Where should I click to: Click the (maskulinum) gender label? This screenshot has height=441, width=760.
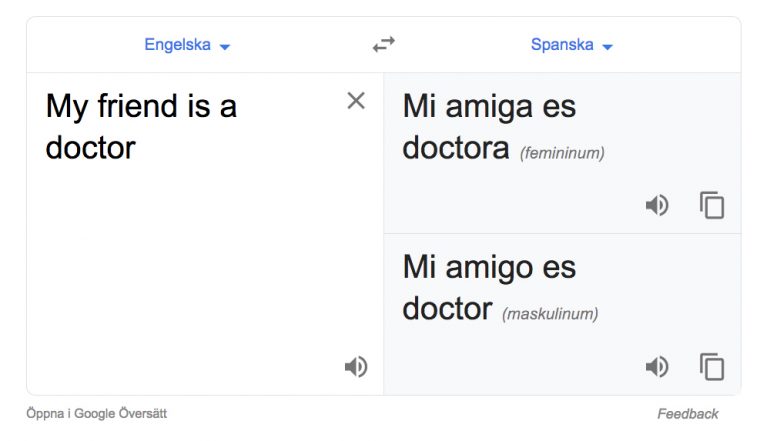point(550,314)
